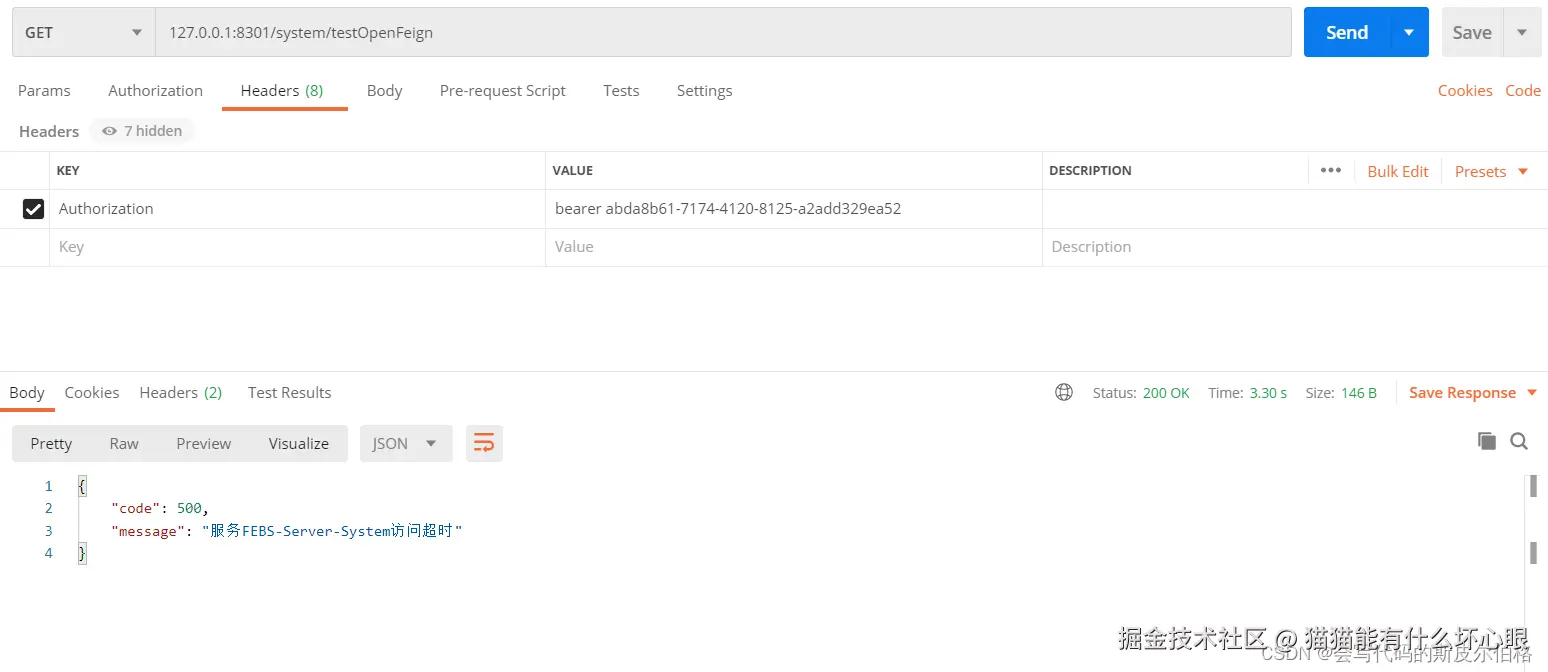This screenshot has height=672, width=1548.
Task: Open the three-dots column options
Action: pos(1330,170)
